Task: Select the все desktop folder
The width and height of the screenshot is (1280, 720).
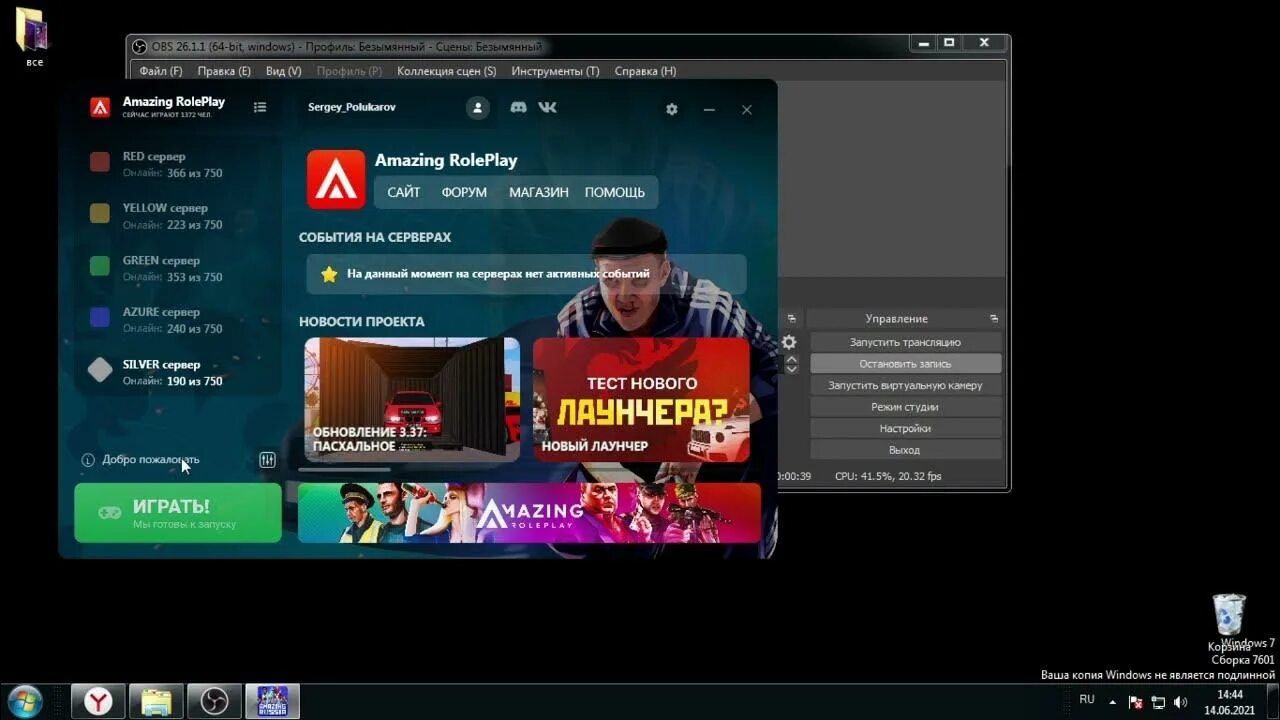Action: click(34, 37)
